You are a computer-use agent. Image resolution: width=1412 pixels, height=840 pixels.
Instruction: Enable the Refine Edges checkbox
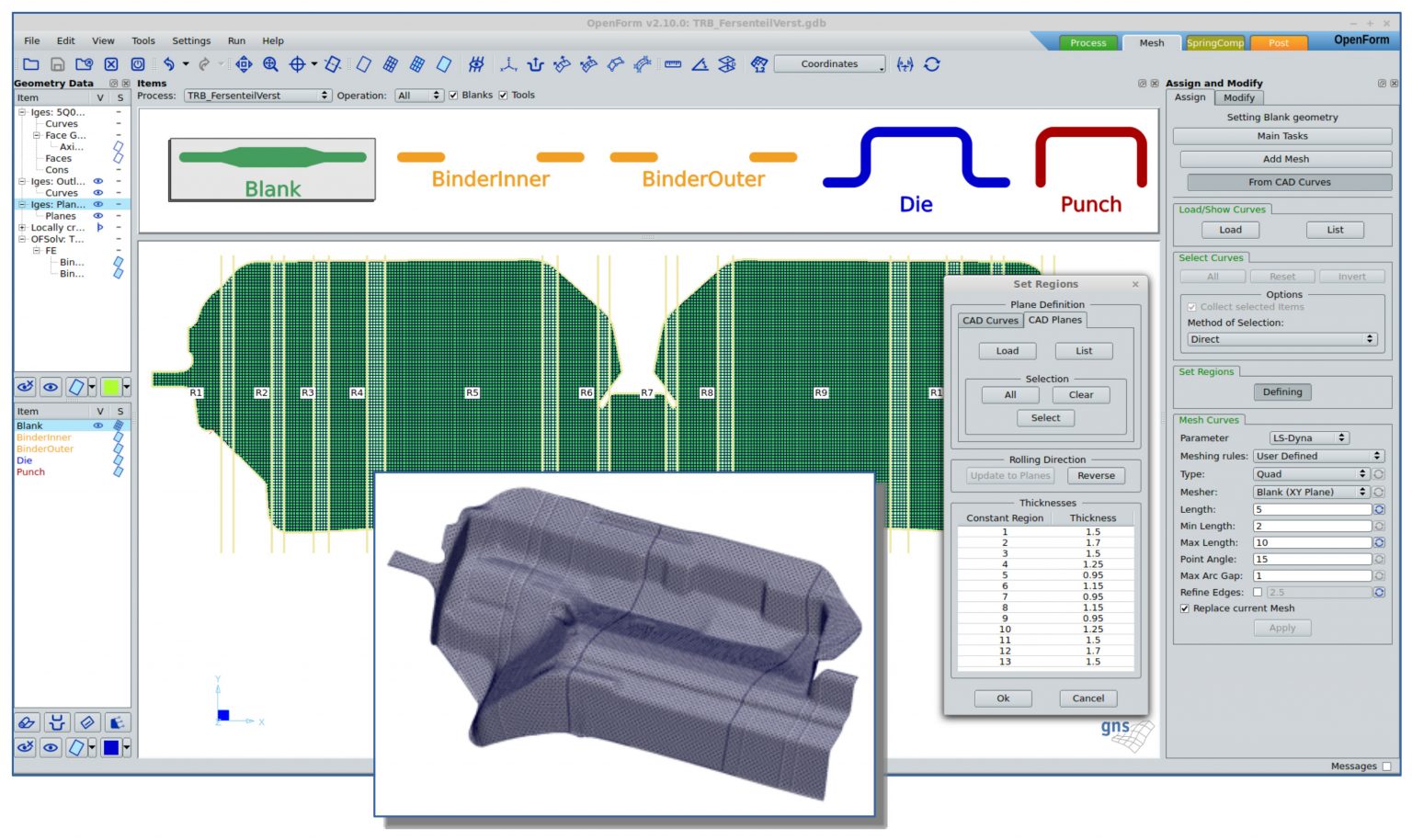point(1258,592)
